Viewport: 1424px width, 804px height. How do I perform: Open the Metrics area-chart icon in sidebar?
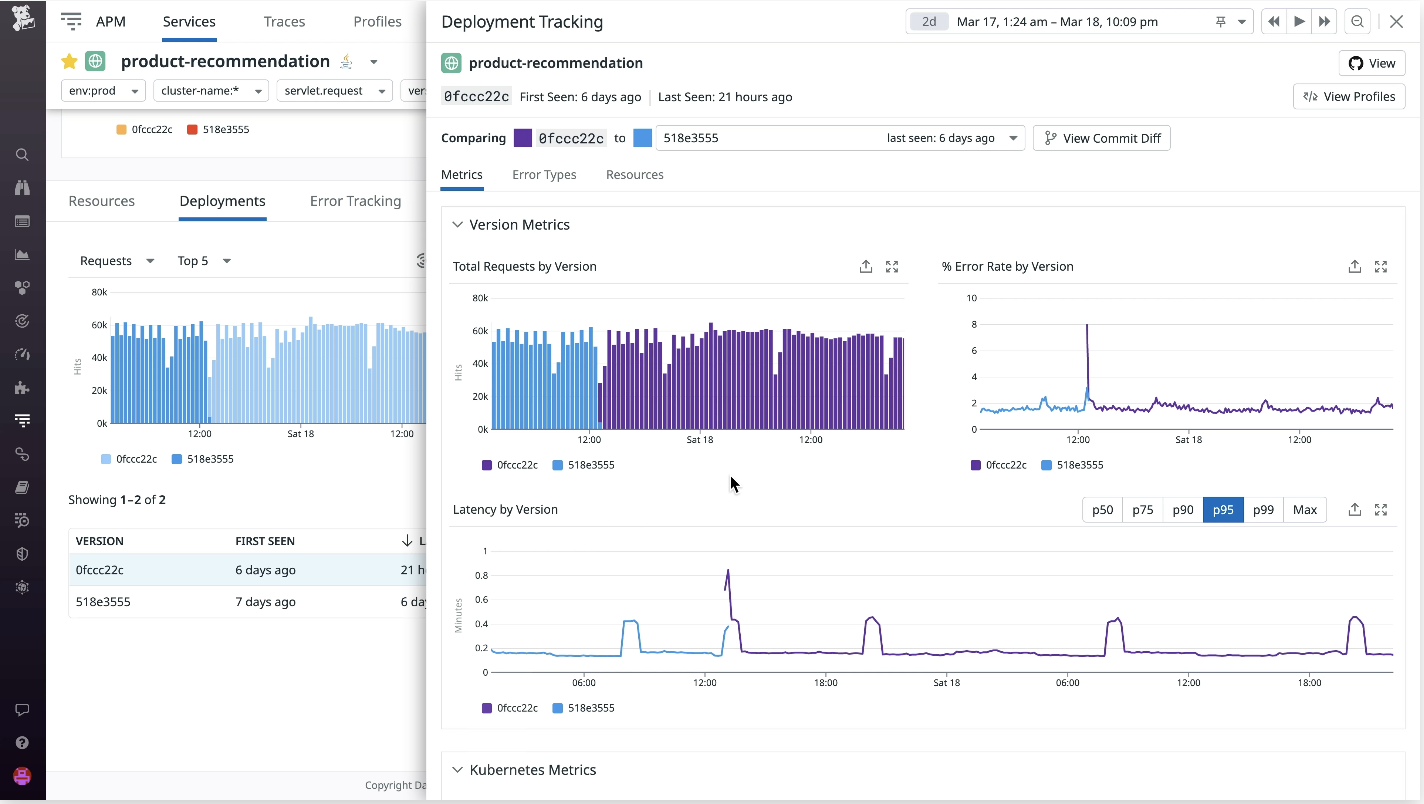[22, 254]
